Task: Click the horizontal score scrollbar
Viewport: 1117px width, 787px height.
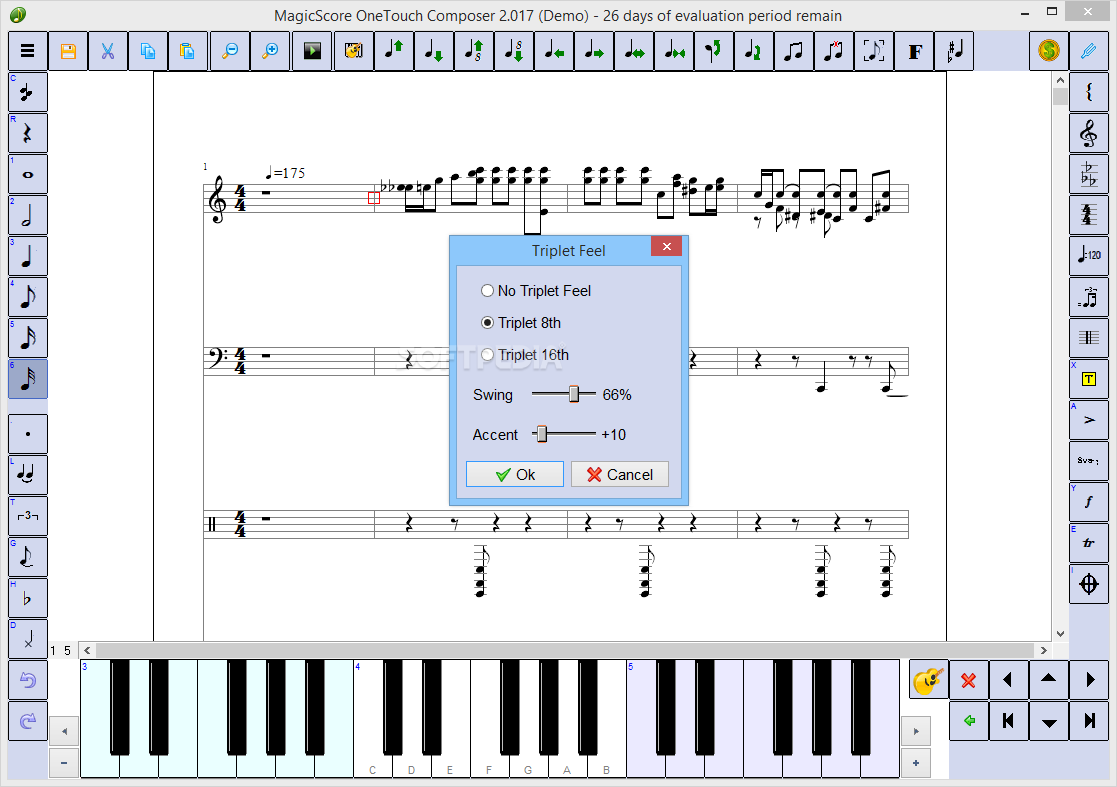Action: click(x=565, y=650)
